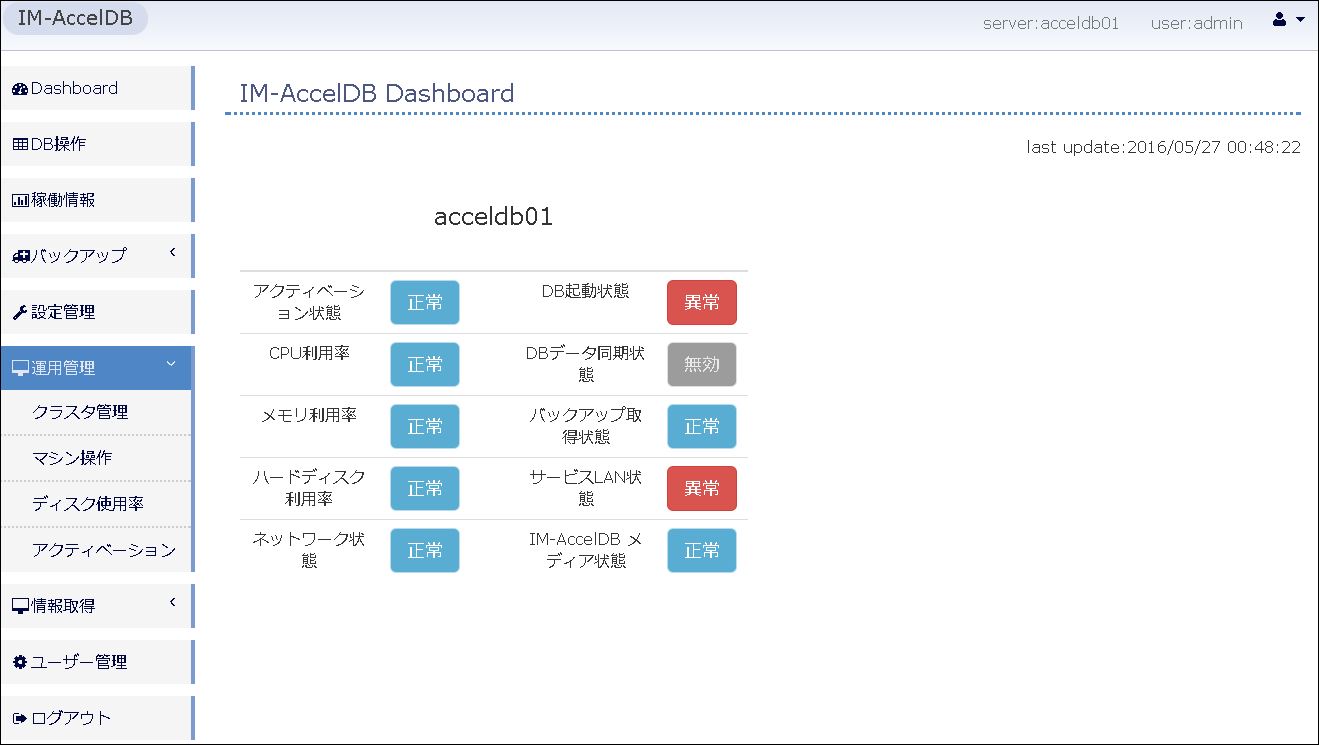This screenshot has height=745, width=1319.
Task: Click 正常 button for CPU利用率
Action: [x=425, y=365]
